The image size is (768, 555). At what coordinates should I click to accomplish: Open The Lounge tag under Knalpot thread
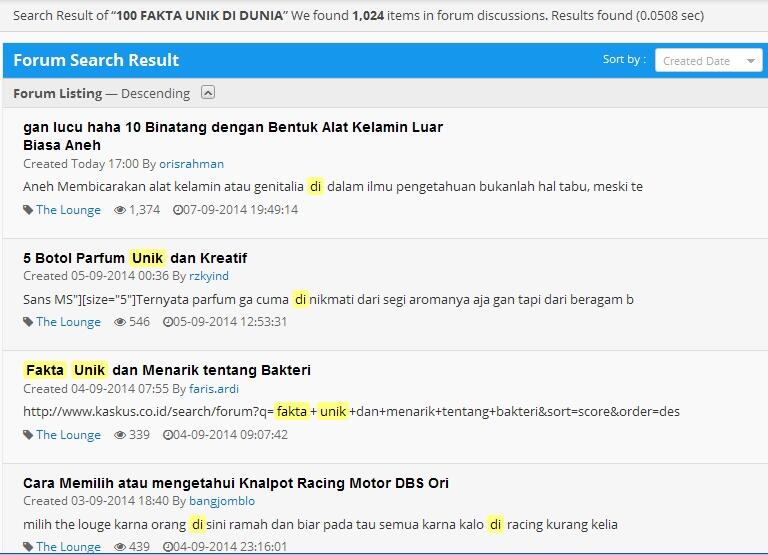69,547
